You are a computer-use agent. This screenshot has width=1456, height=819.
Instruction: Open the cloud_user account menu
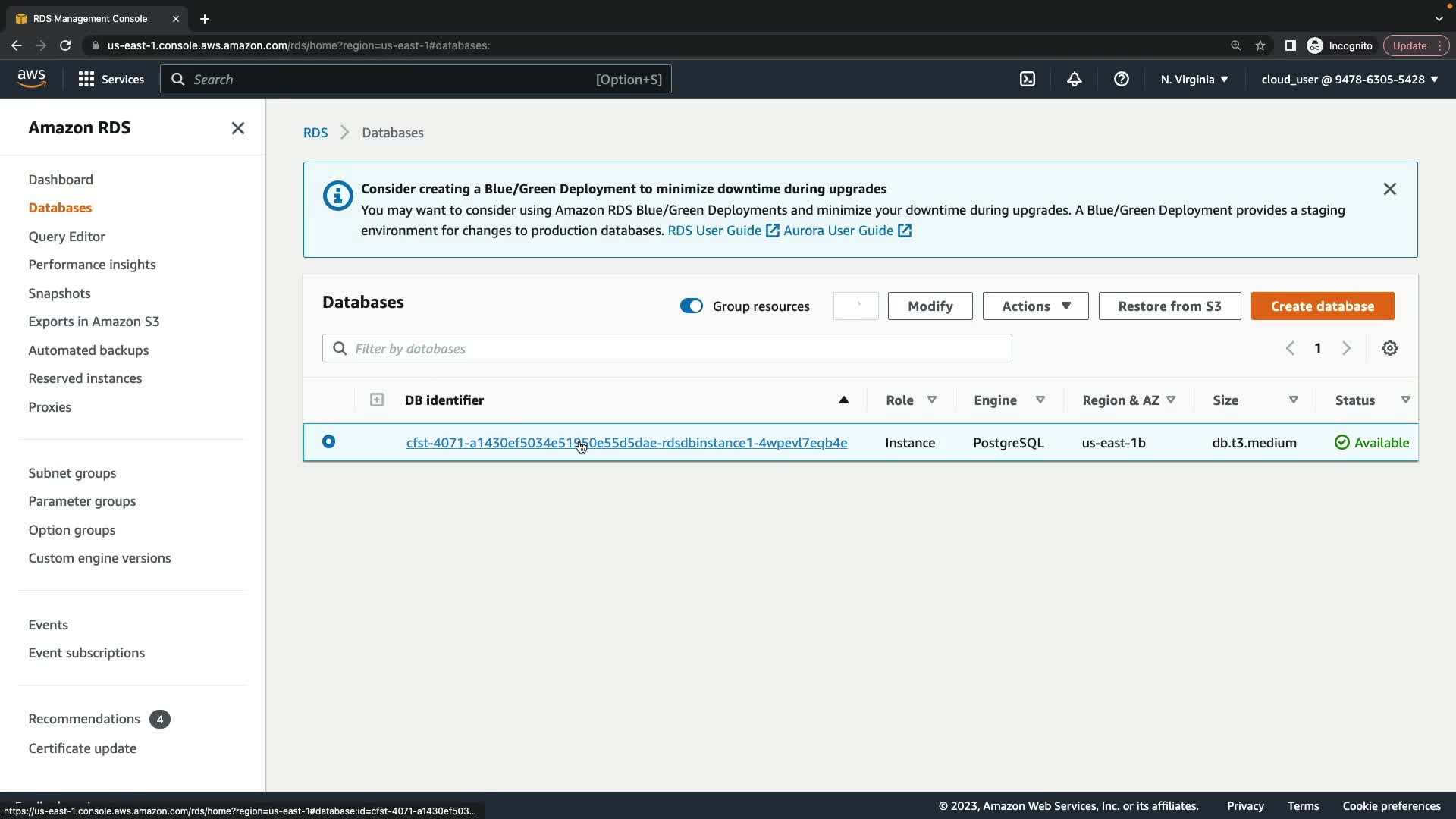point(1349,79)
